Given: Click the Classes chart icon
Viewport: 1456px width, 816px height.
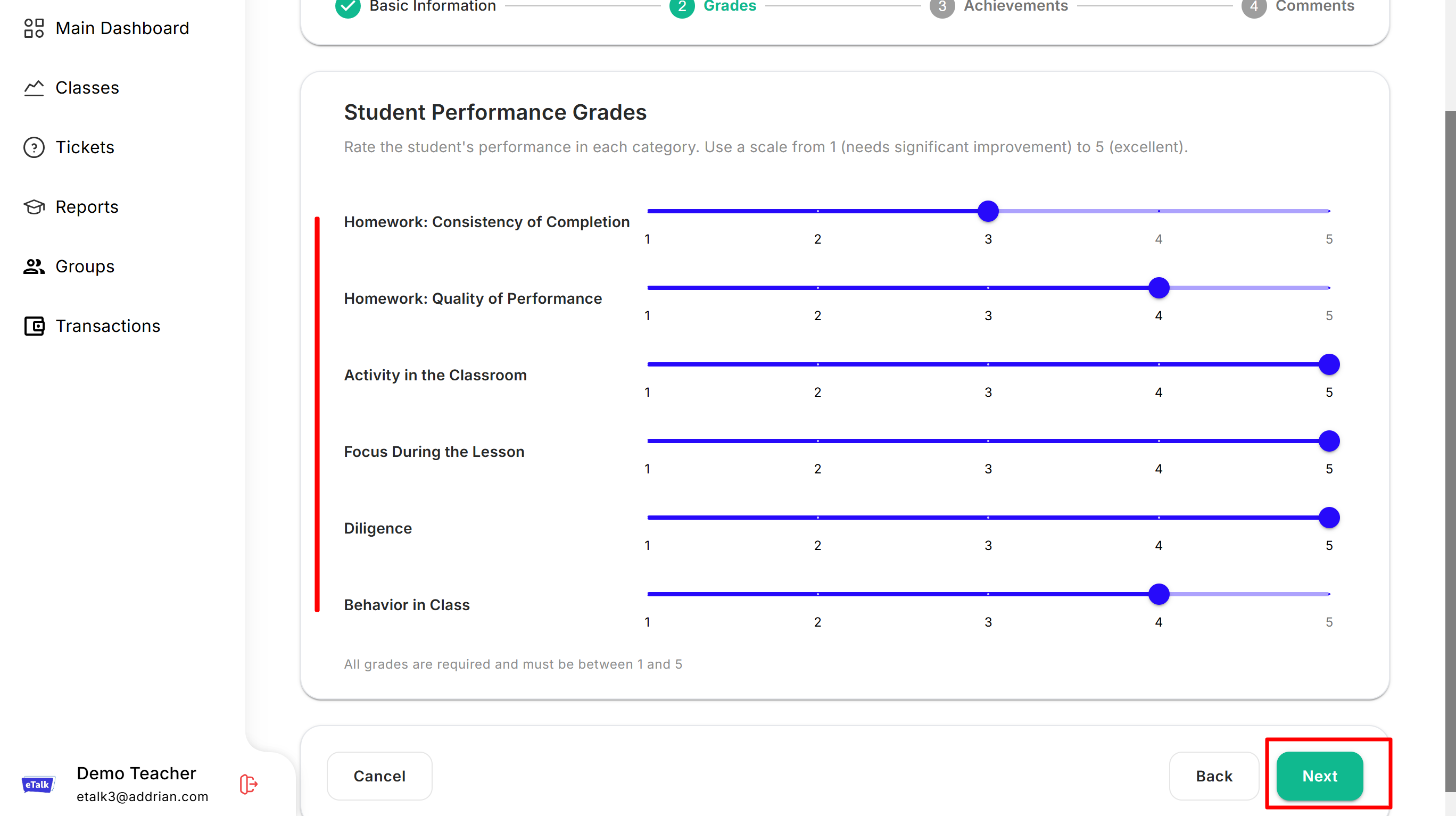Looking at the screenshot, I should 34,88.
